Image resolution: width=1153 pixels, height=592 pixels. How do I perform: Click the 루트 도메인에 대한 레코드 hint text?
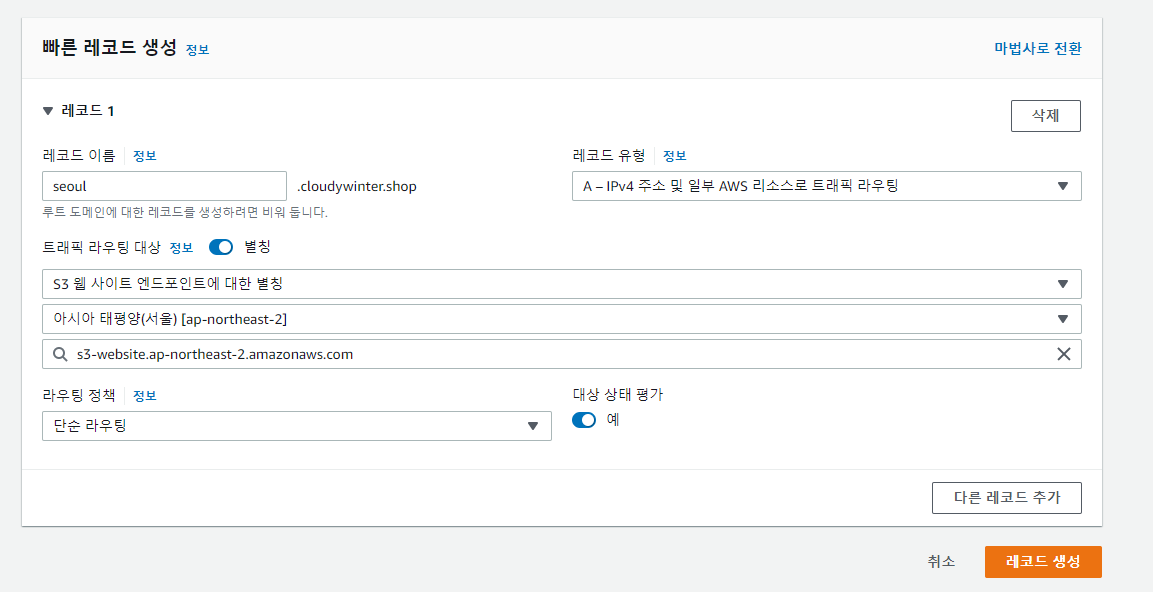[185, 213]
